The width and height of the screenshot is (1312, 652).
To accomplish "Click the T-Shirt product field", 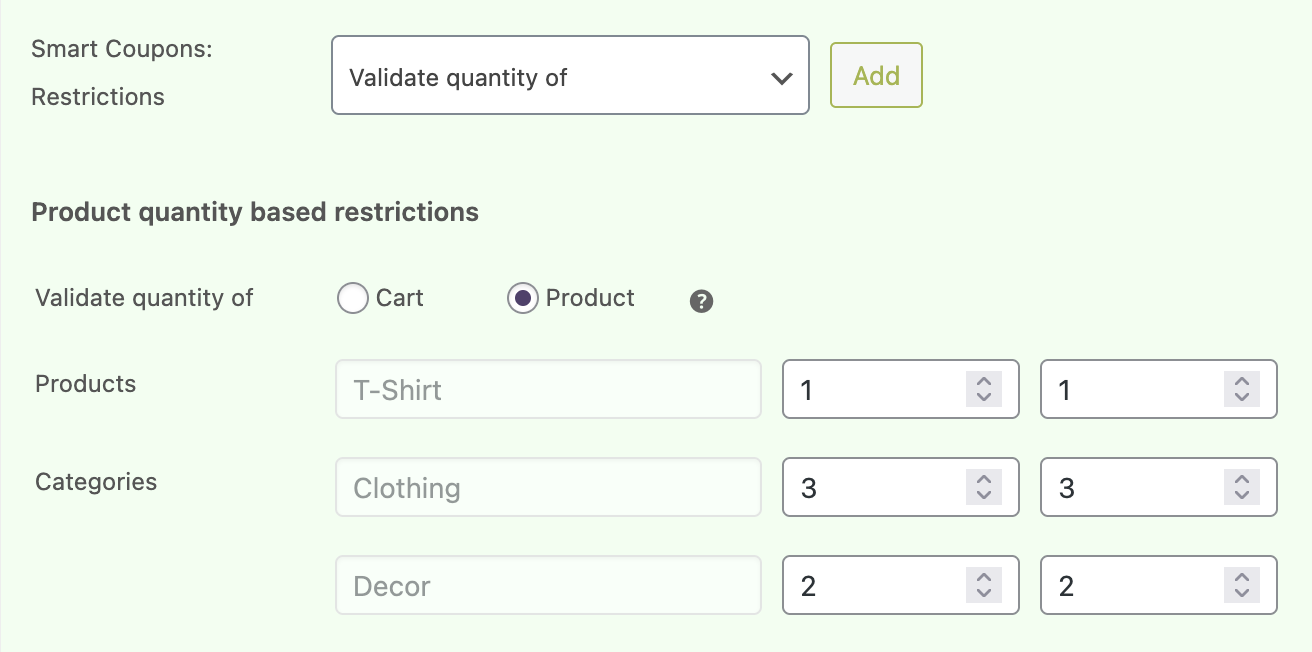I will pyautogui.click(x=548, y=390).
